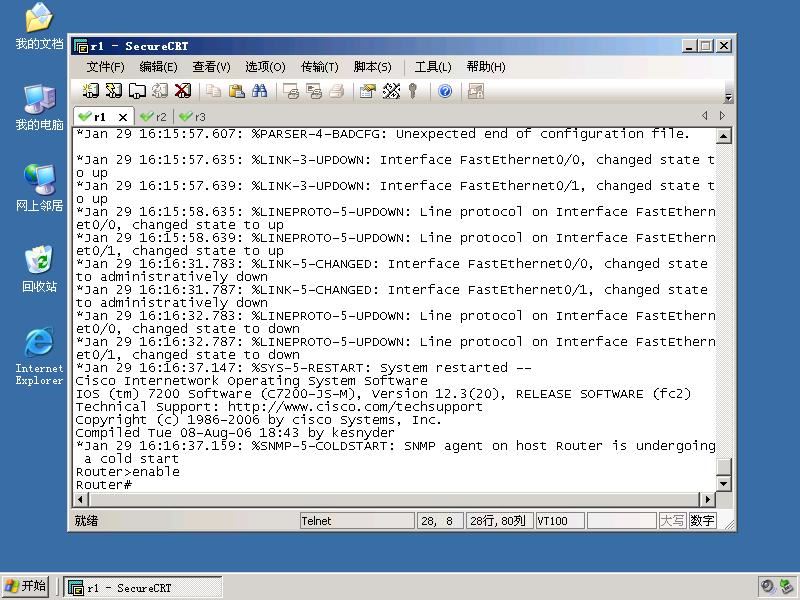This screenshot has height=600, width=800.
Task: Close the r1 tab with its X
Action: pos(122,117)
